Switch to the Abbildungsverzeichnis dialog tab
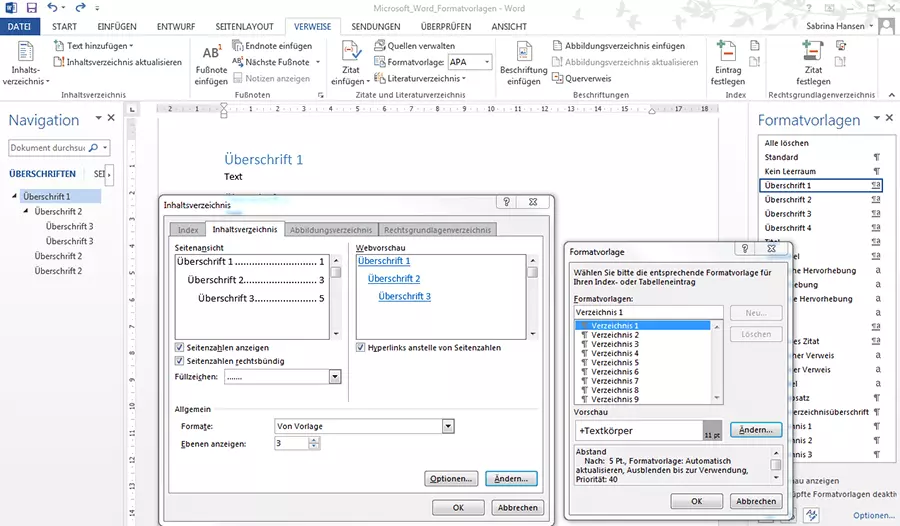900x526 pixels. pyautogui.click(x=330, y=230)
